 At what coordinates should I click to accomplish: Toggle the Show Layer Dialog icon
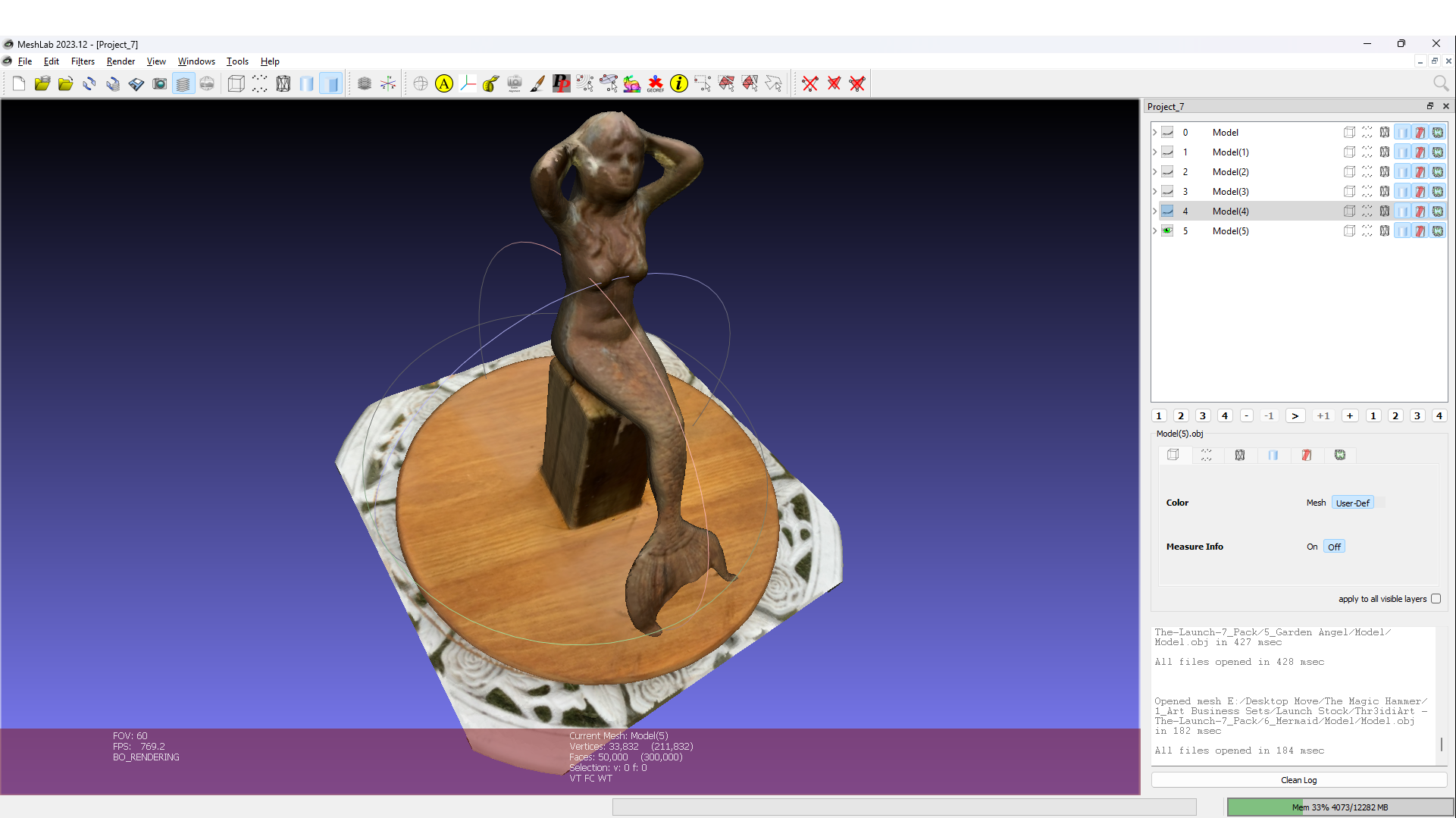coord(183,83)
